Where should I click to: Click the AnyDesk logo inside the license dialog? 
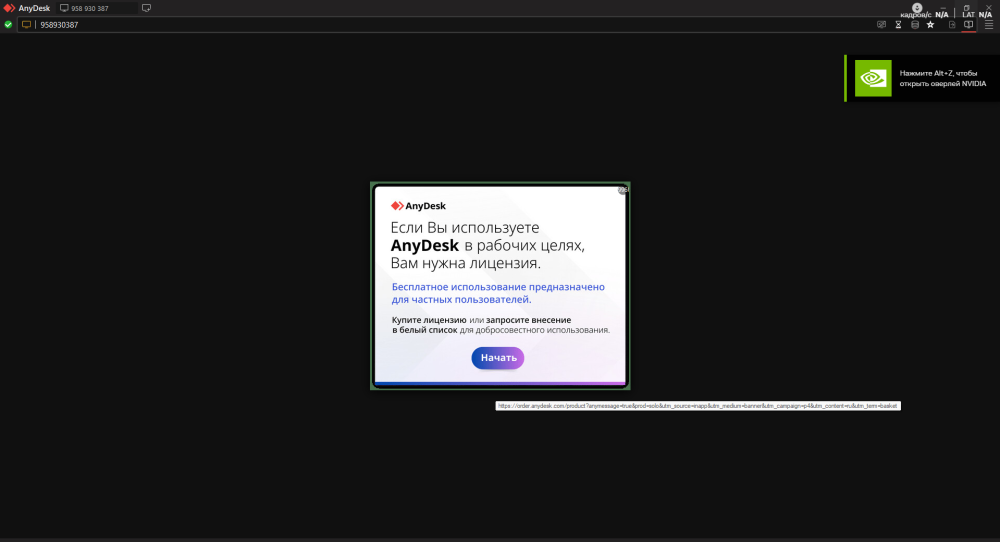tap(418, 206)
